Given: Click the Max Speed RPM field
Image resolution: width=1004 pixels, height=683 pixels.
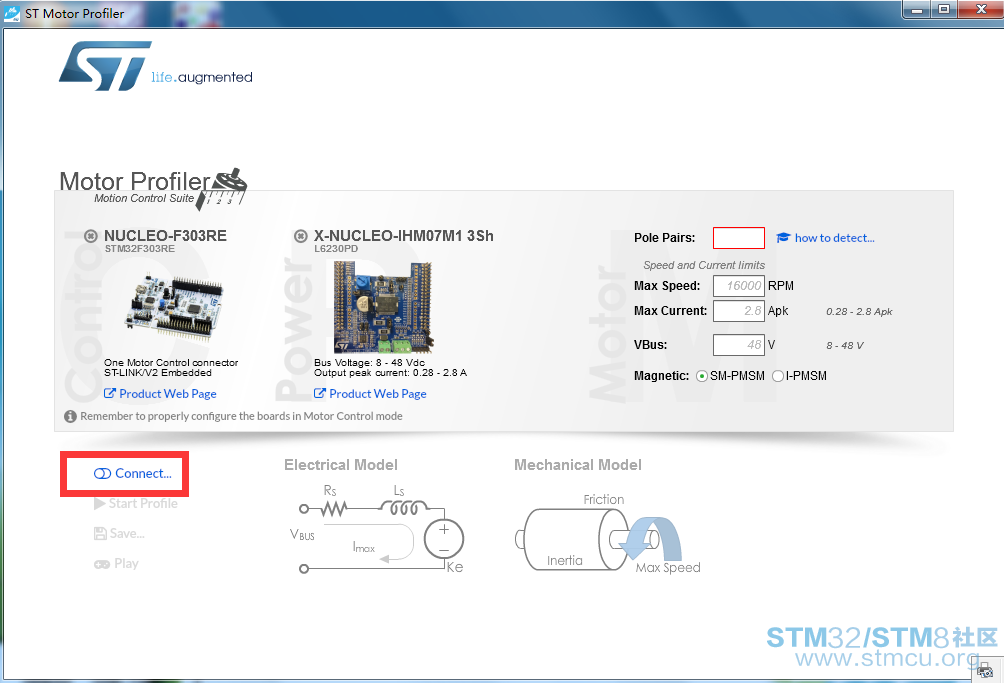Looking at the screenshot, I should click(x=738, y=285).
